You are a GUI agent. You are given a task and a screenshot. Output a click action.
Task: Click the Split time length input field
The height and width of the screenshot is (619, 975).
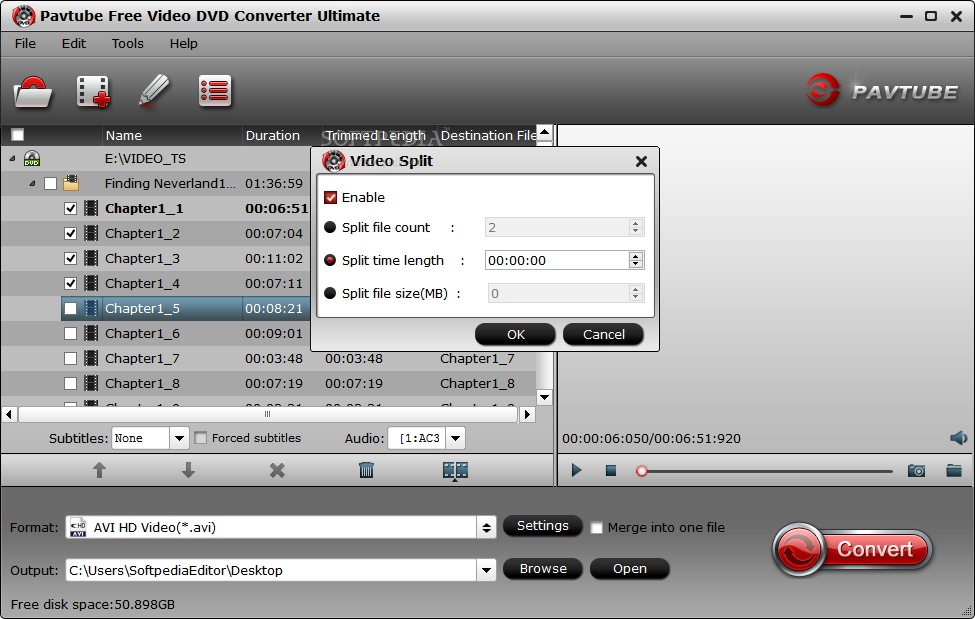(x=557, y=261)
